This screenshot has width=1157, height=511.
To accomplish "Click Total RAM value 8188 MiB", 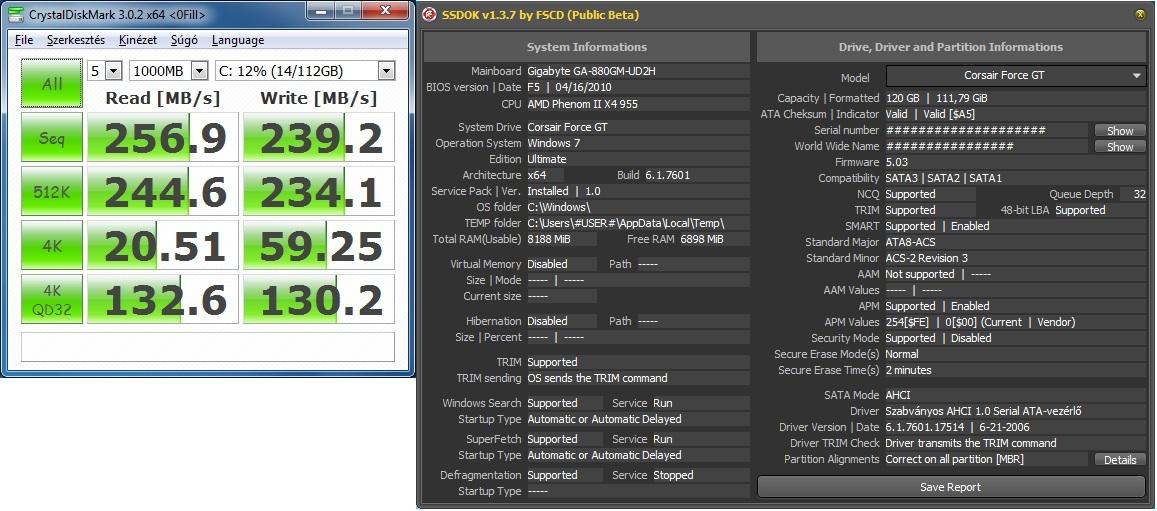I will point(551,239).
